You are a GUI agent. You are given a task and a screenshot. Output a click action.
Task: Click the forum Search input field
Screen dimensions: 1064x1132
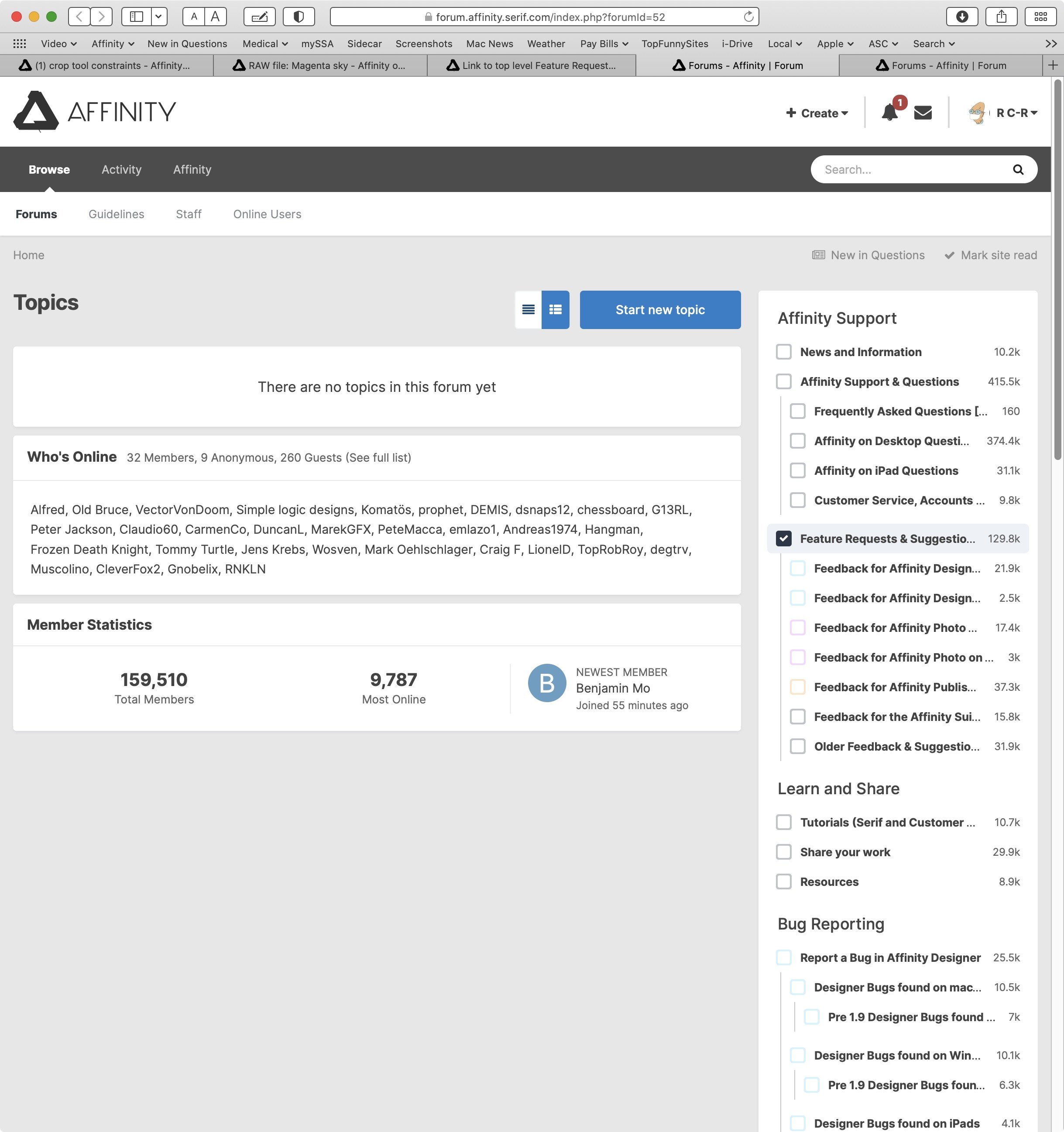pyautogui.click(x=911, y=170)
